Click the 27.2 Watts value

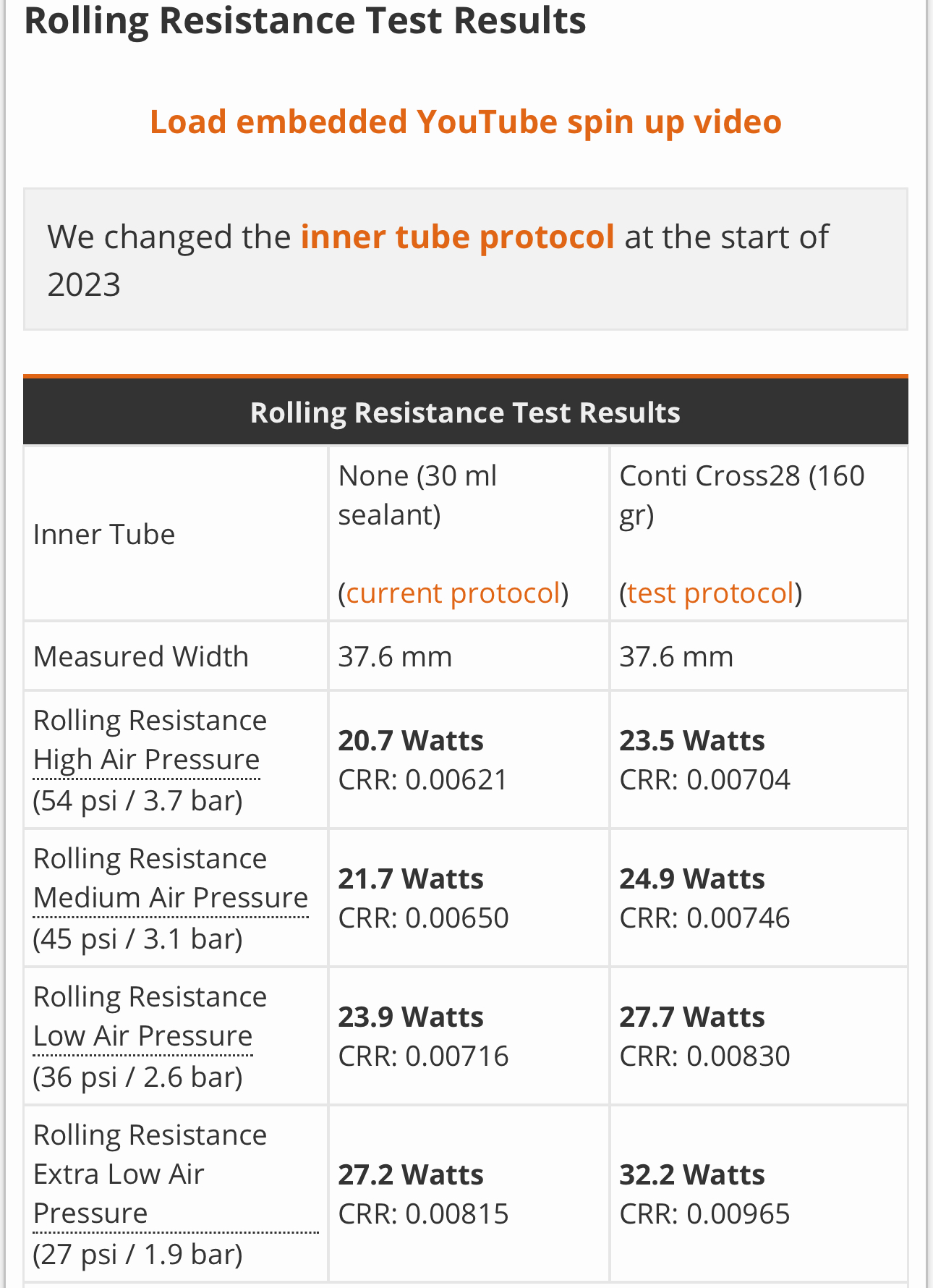click(x=411, y=1175)
